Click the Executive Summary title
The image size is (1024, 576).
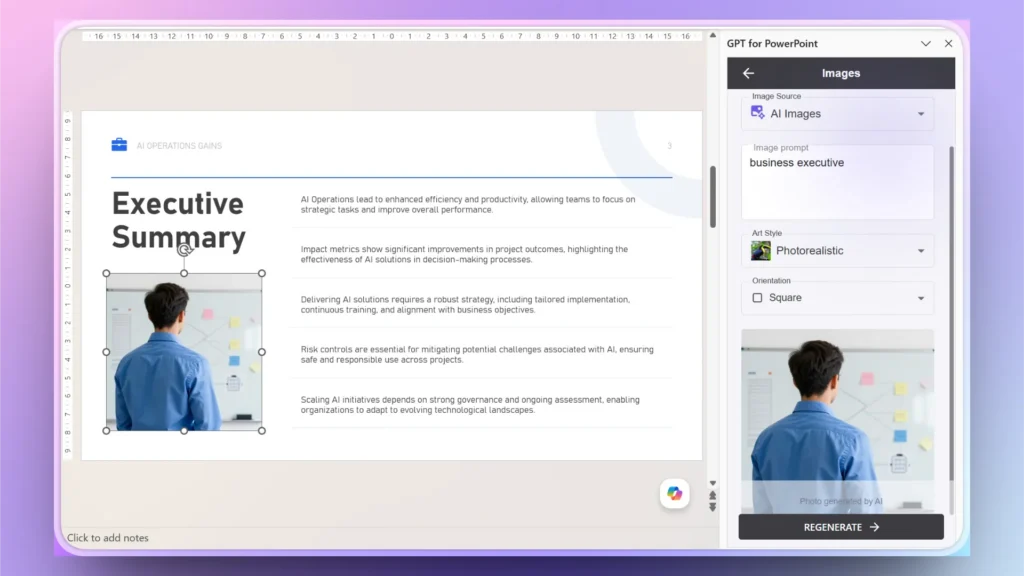tap(178, 220)
